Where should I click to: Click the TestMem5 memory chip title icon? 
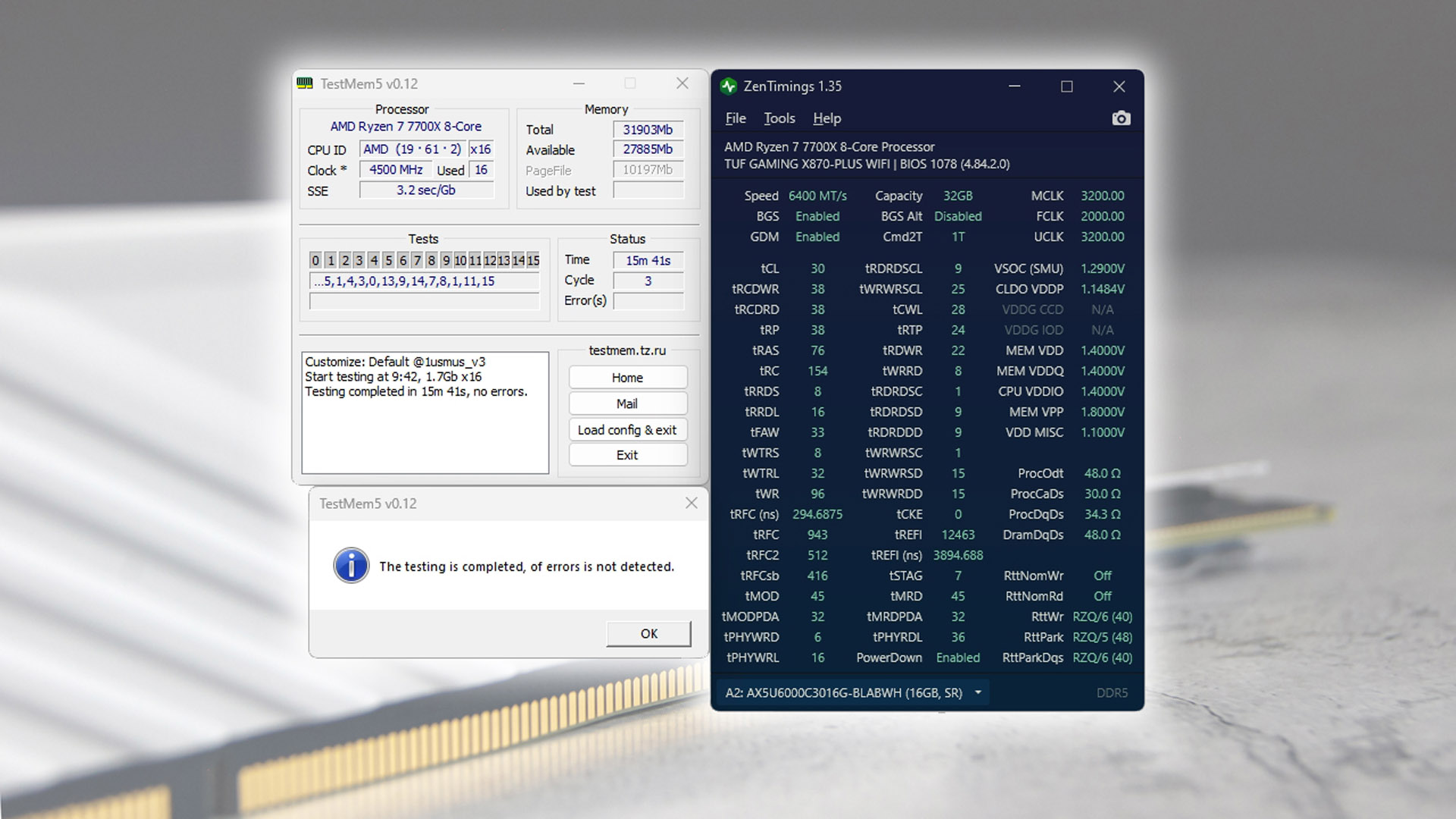coord(305,83)
